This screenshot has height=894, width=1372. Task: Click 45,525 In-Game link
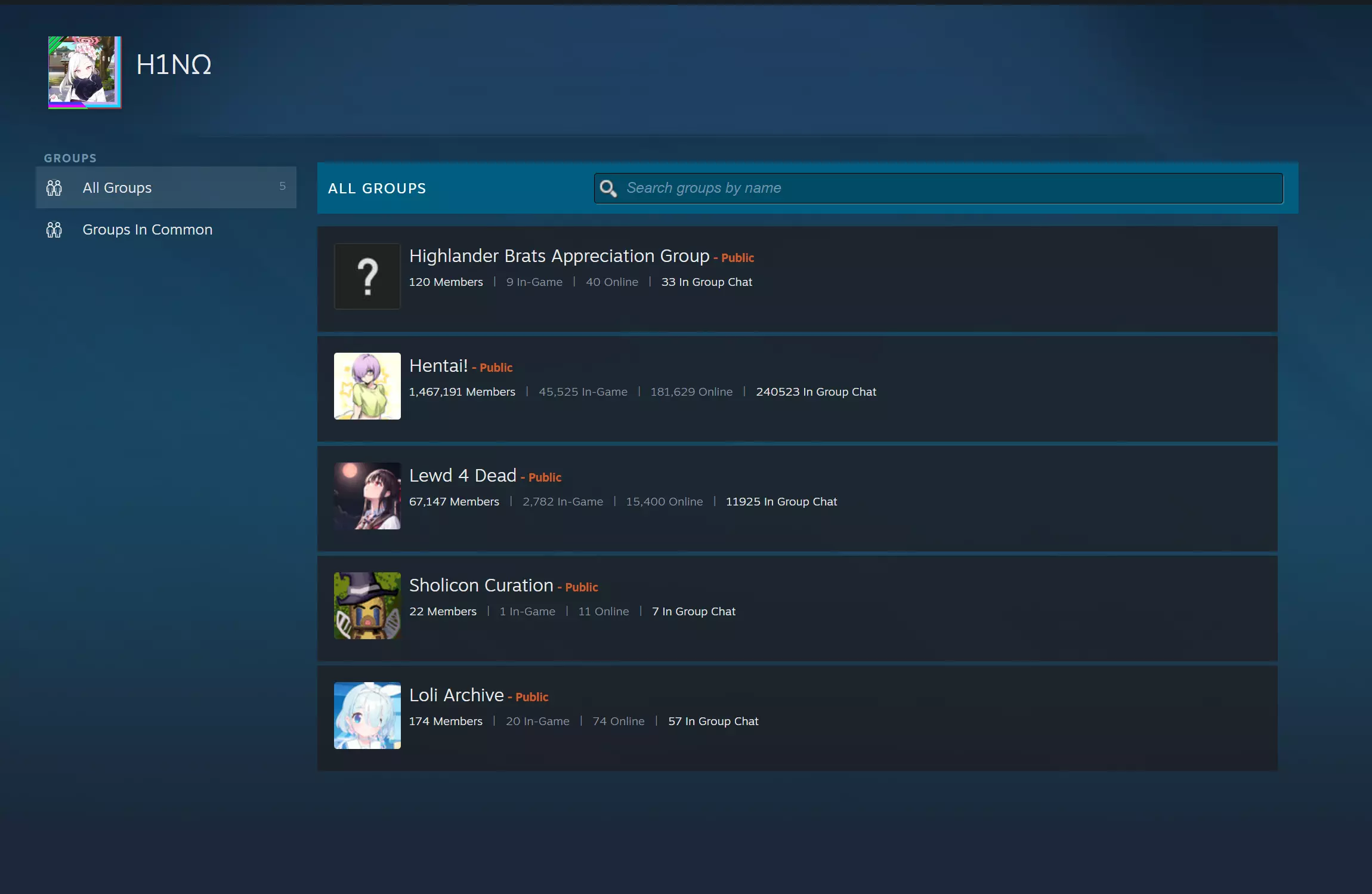pos(583,391)
